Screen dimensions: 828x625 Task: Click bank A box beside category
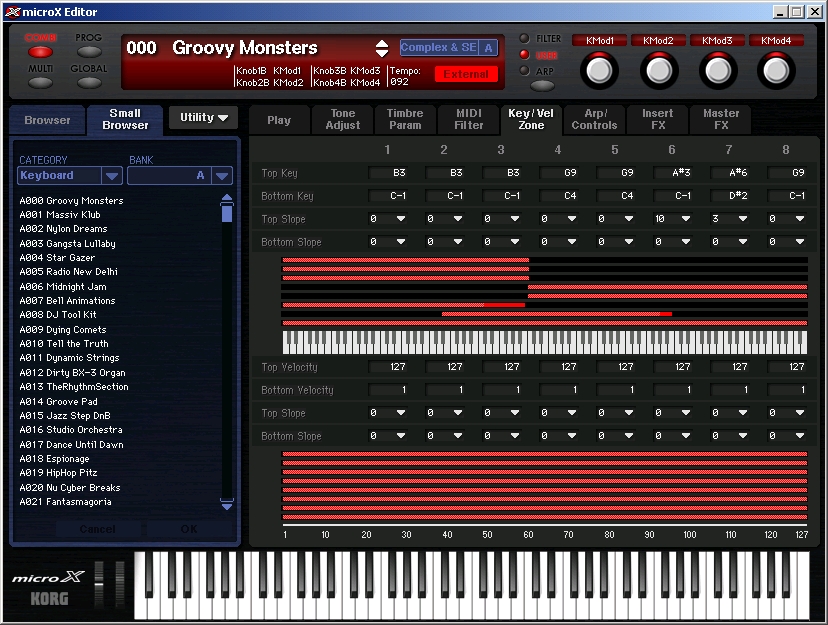click(x=488, y=48)
